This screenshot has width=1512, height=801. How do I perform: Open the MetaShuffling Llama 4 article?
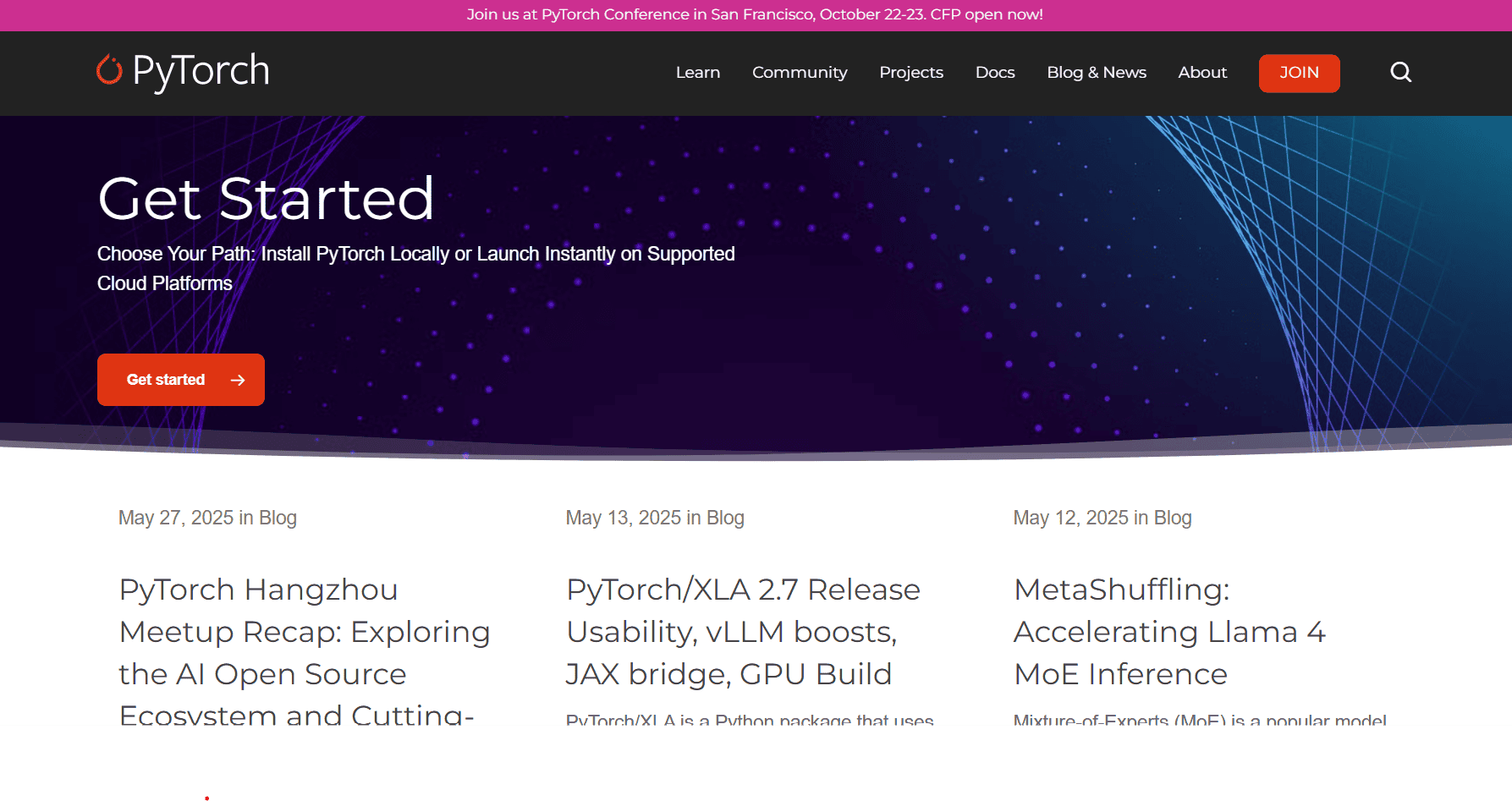[x=1169, y=631]
